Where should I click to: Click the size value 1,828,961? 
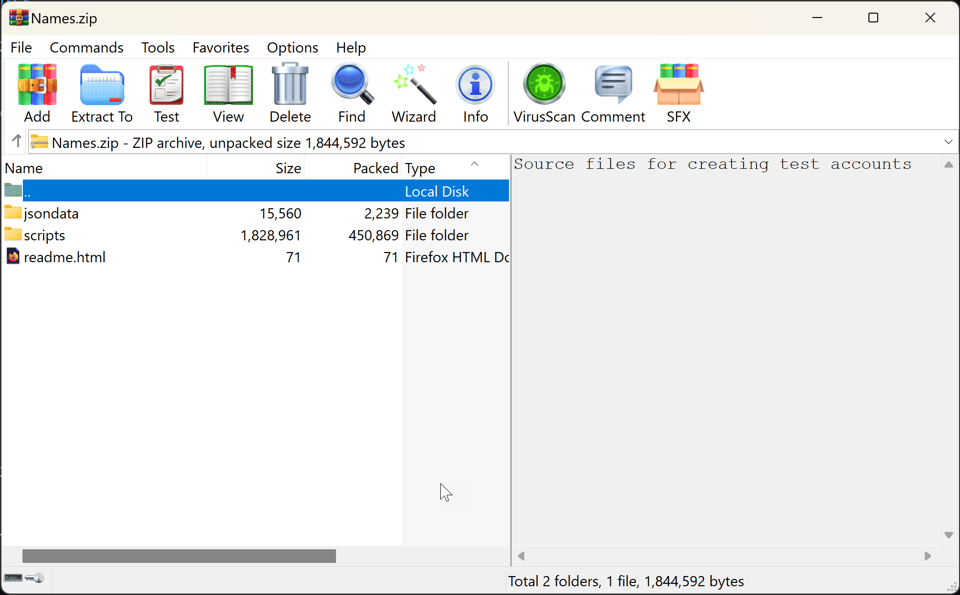tap(271, 236)
